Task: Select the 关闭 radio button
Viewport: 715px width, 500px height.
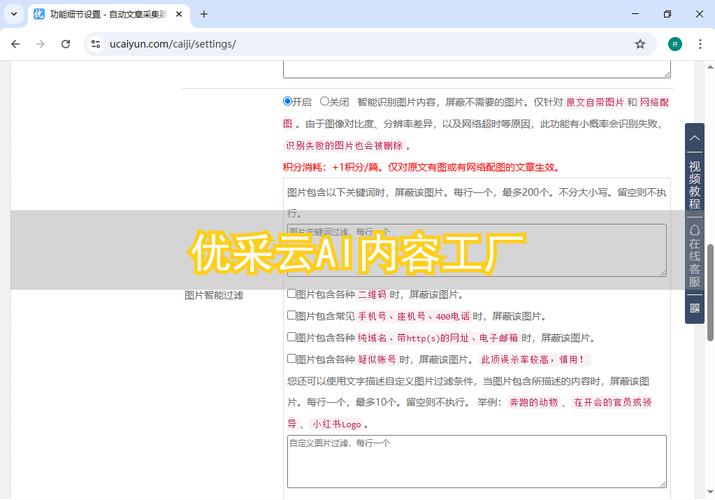Action: (324, 101)
